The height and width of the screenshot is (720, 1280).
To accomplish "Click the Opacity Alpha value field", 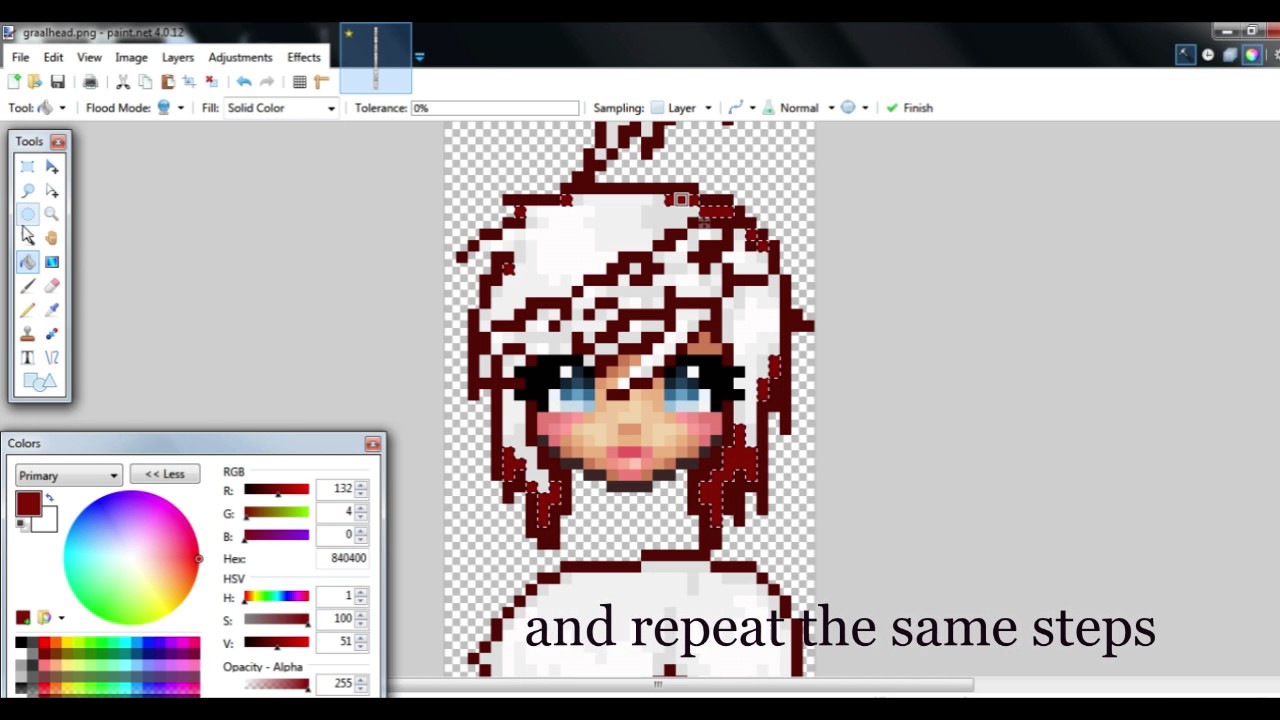I will pyautogui.click(x=337, y=684).
